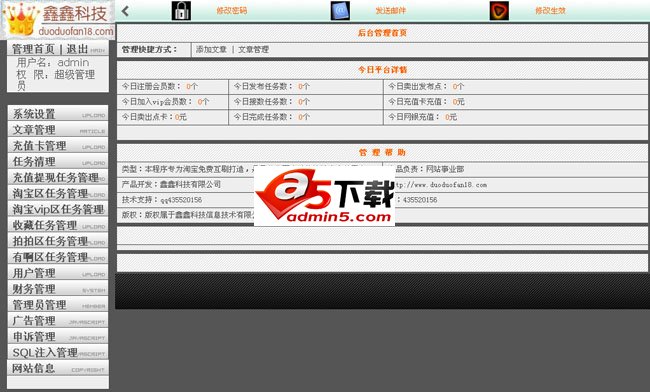This screenshot has width=650, height=392.
Task: Click 今日平台详情 section heading
Action: point(382,70)
